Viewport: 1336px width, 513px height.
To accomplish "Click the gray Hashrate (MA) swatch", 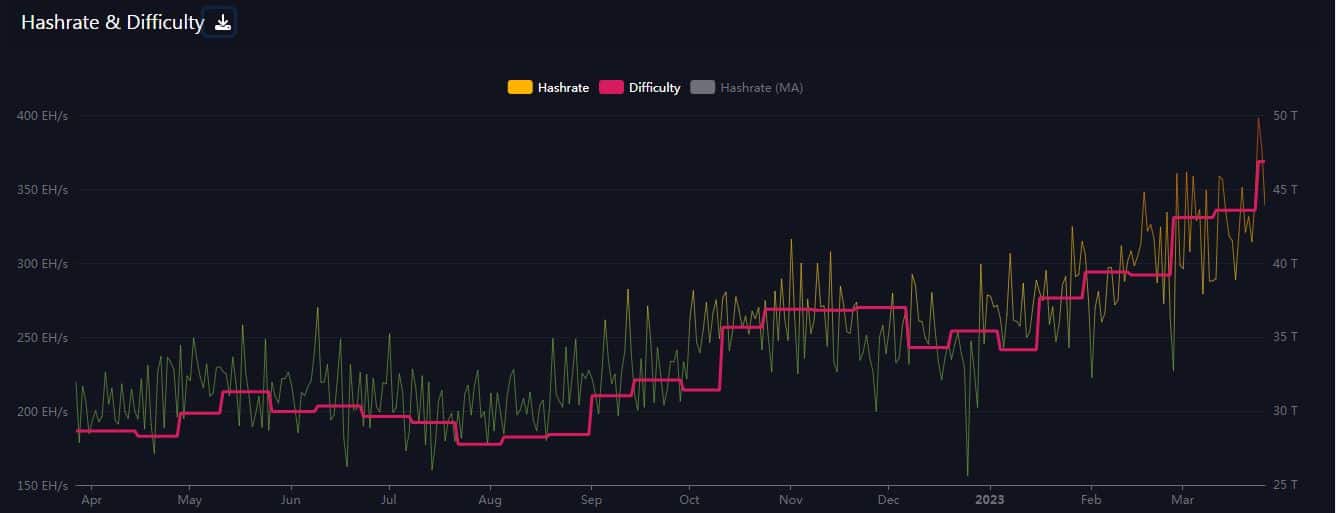I will [x=702, y=88].
